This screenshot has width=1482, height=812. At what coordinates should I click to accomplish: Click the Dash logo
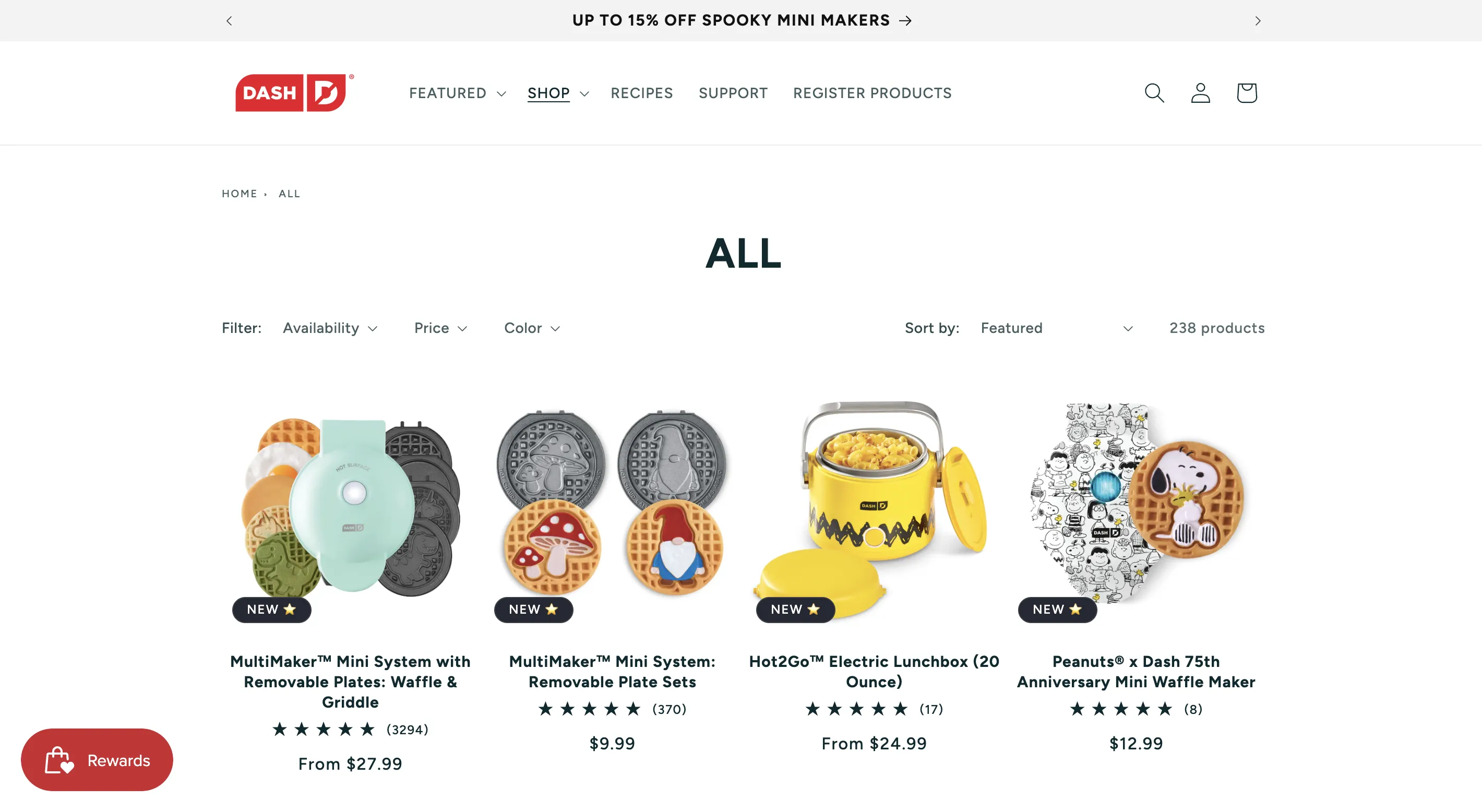(x=294, y=93)
